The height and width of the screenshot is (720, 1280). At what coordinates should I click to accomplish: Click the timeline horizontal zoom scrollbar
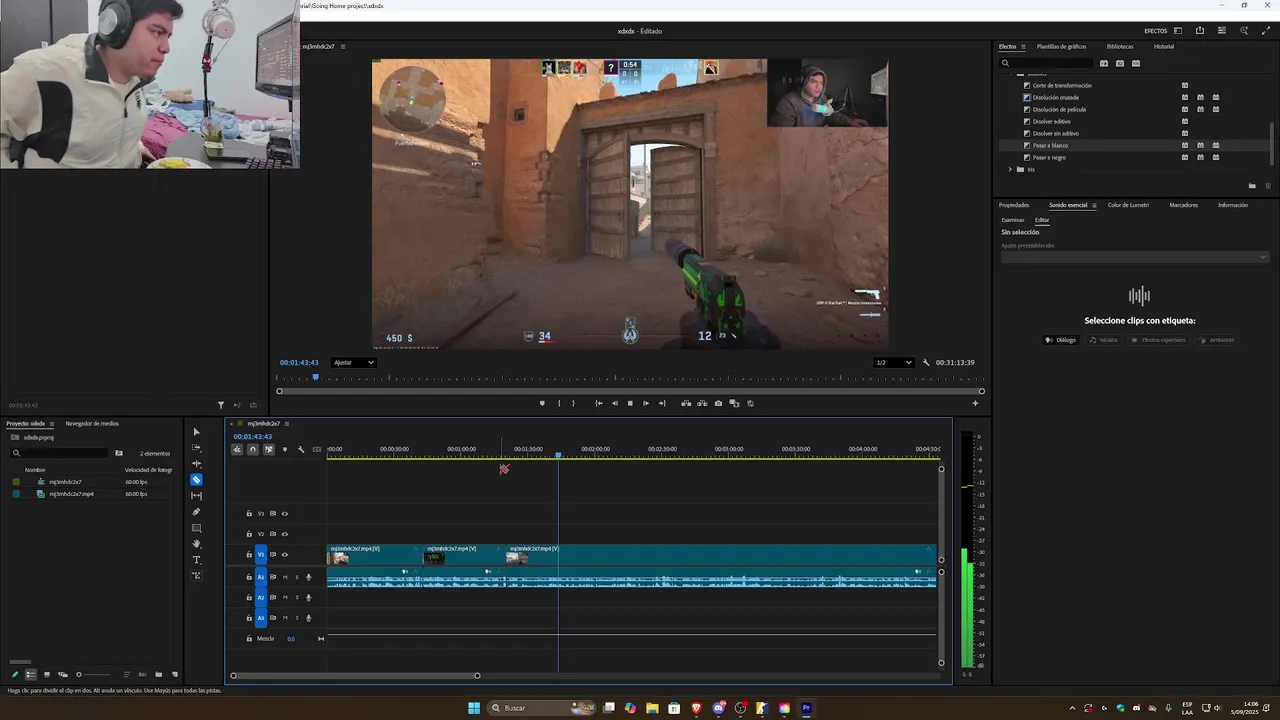point(355,676)
